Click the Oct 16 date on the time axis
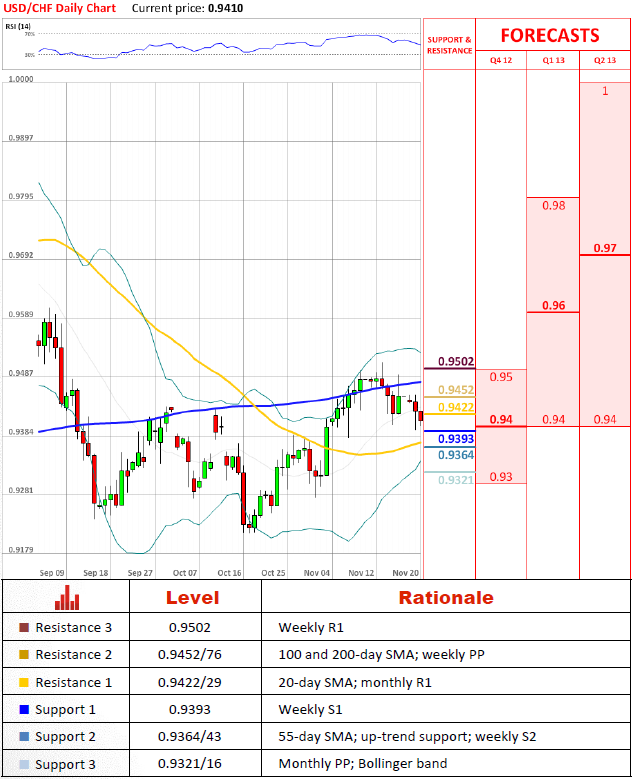Viewport: 632px width, 779px height. 229,573
